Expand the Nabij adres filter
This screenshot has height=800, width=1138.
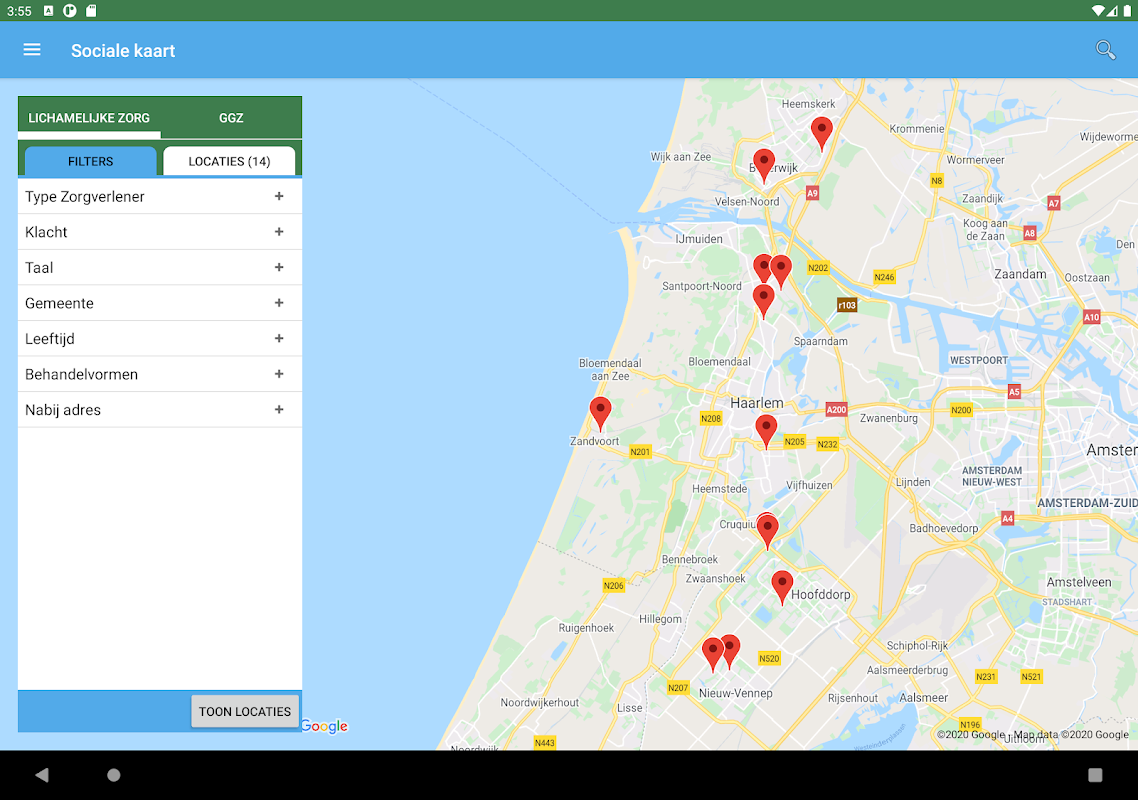160,410
